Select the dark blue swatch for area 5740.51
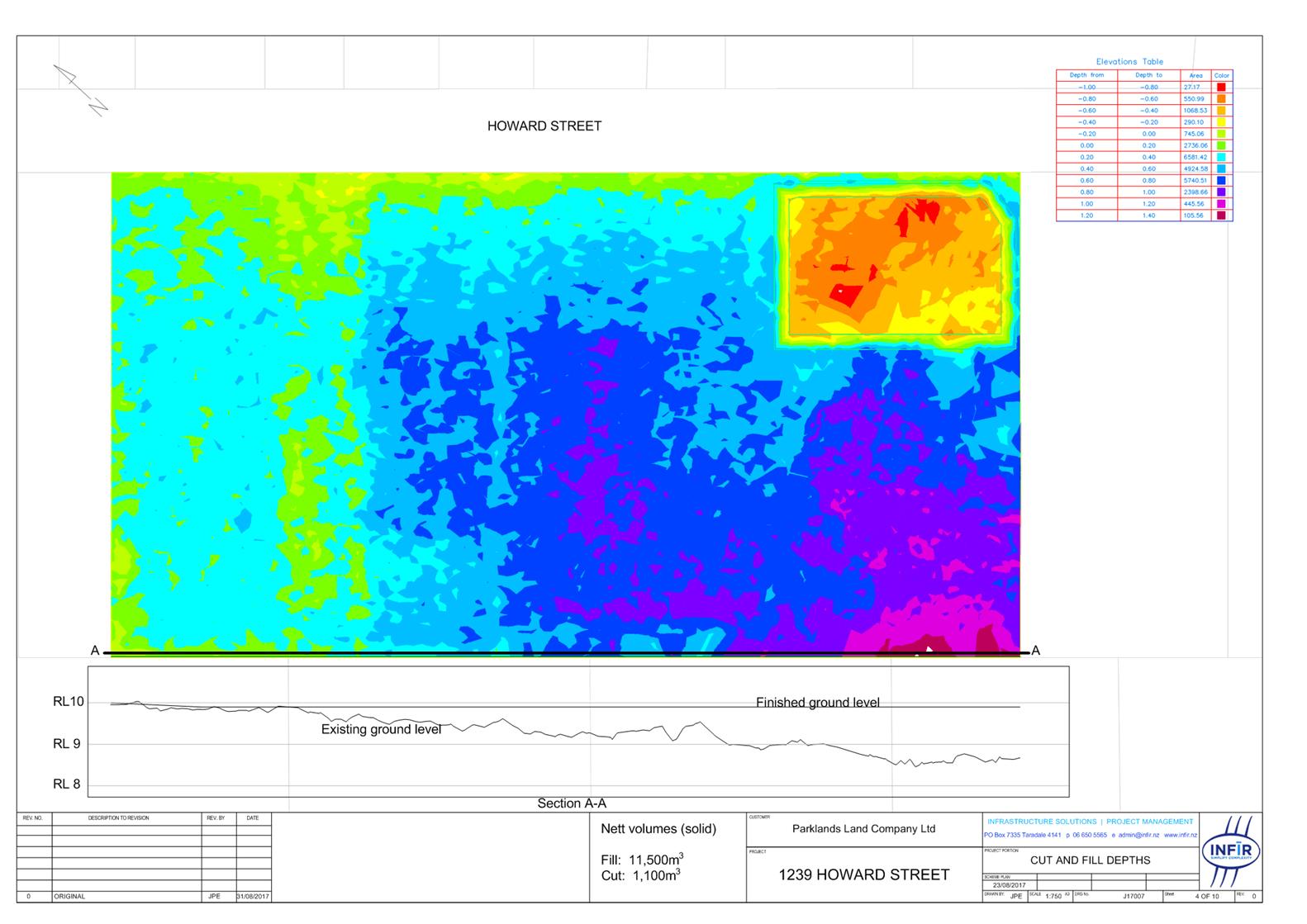The image size is (1307, 924). coord(1221,180)
